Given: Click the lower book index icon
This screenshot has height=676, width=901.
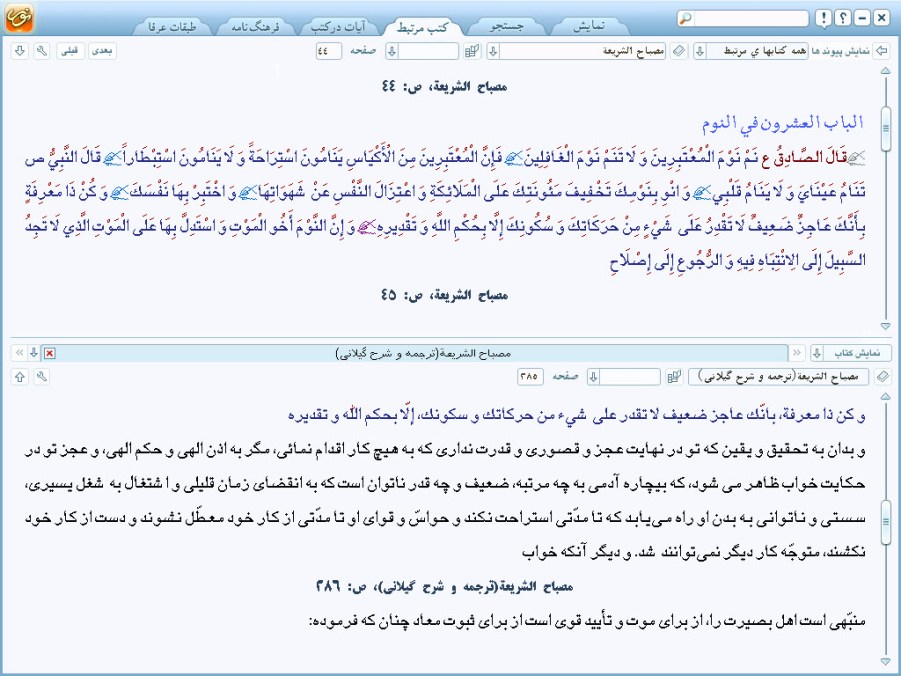Looking at the screenshot, I should tap(673, 377).
